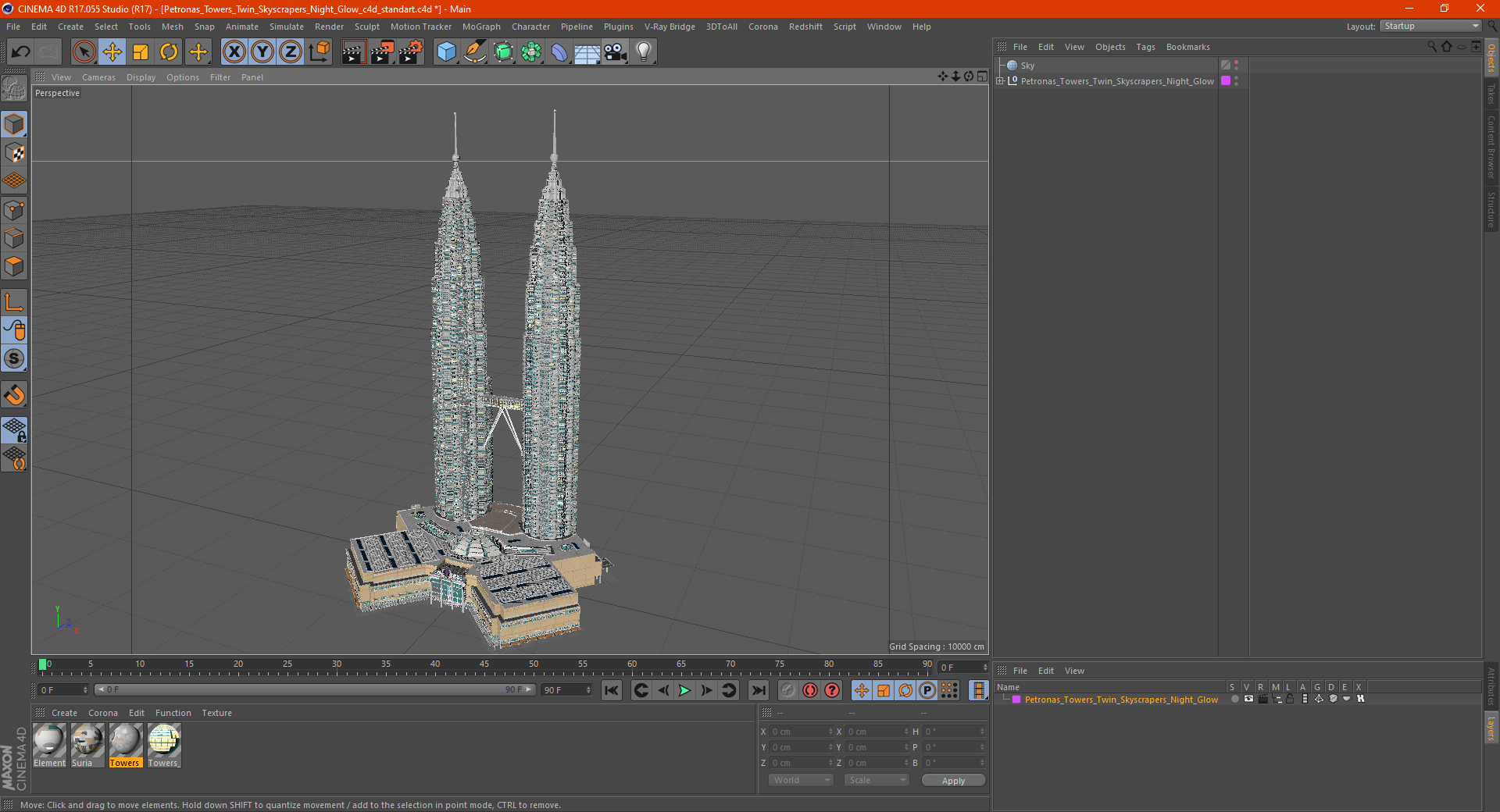Toggle Y axis lock
Viewport: 1500px width, 812px height.
point(262,52)
